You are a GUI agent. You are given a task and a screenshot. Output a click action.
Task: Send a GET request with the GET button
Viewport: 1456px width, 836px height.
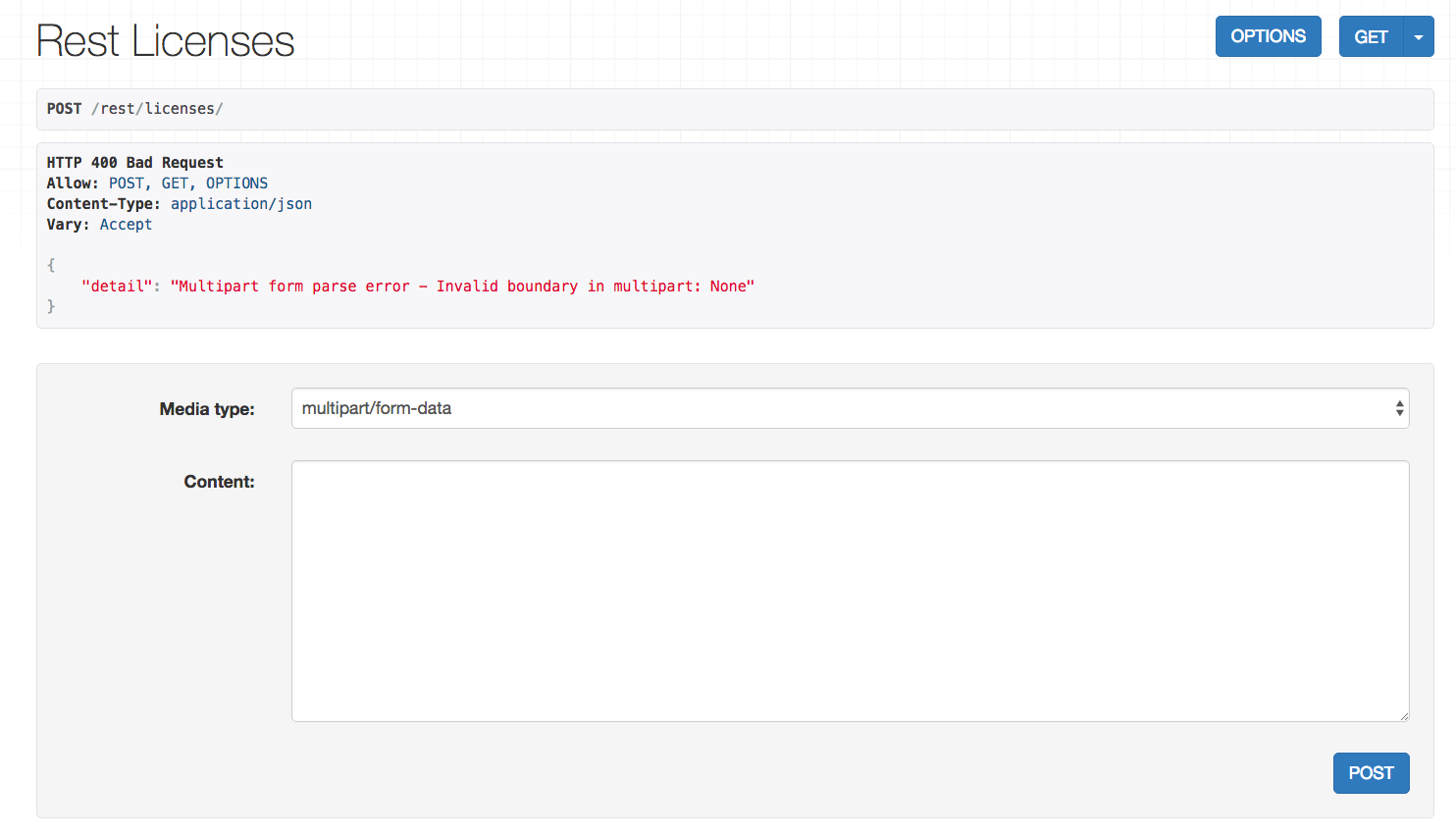coord(1371,36)
